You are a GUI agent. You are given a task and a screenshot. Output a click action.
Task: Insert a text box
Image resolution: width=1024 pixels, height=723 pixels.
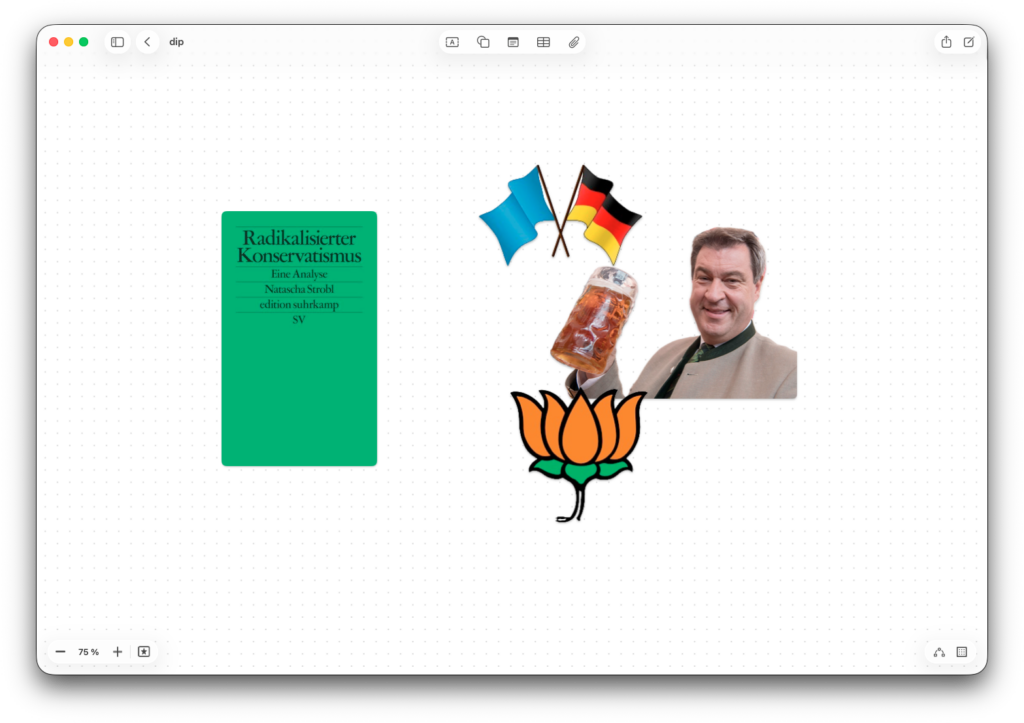tap(452, 42)
